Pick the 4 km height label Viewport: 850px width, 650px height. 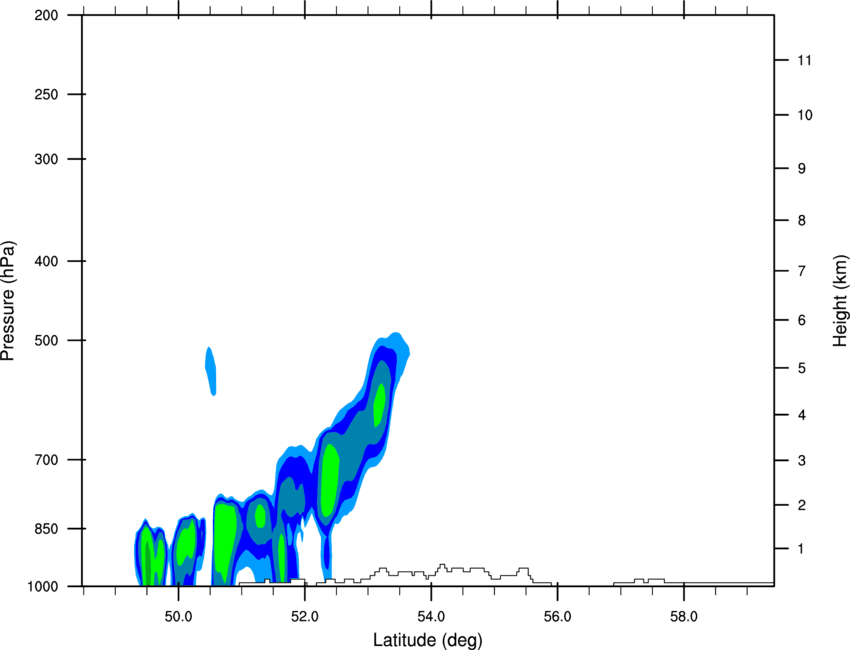pos(802,415)
